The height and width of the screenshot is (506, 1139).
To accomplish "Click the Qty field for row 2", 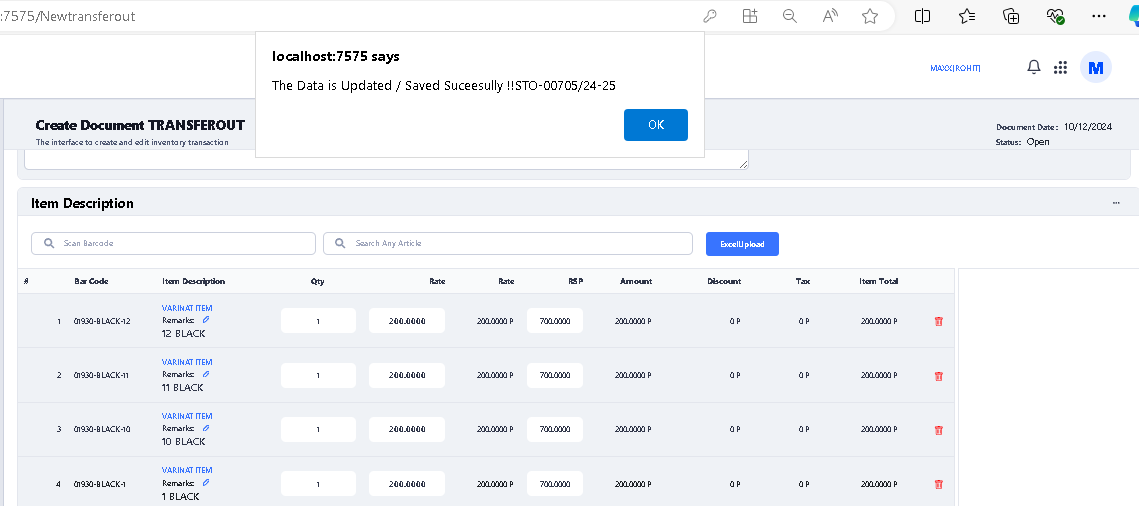I will click(318, 376).
